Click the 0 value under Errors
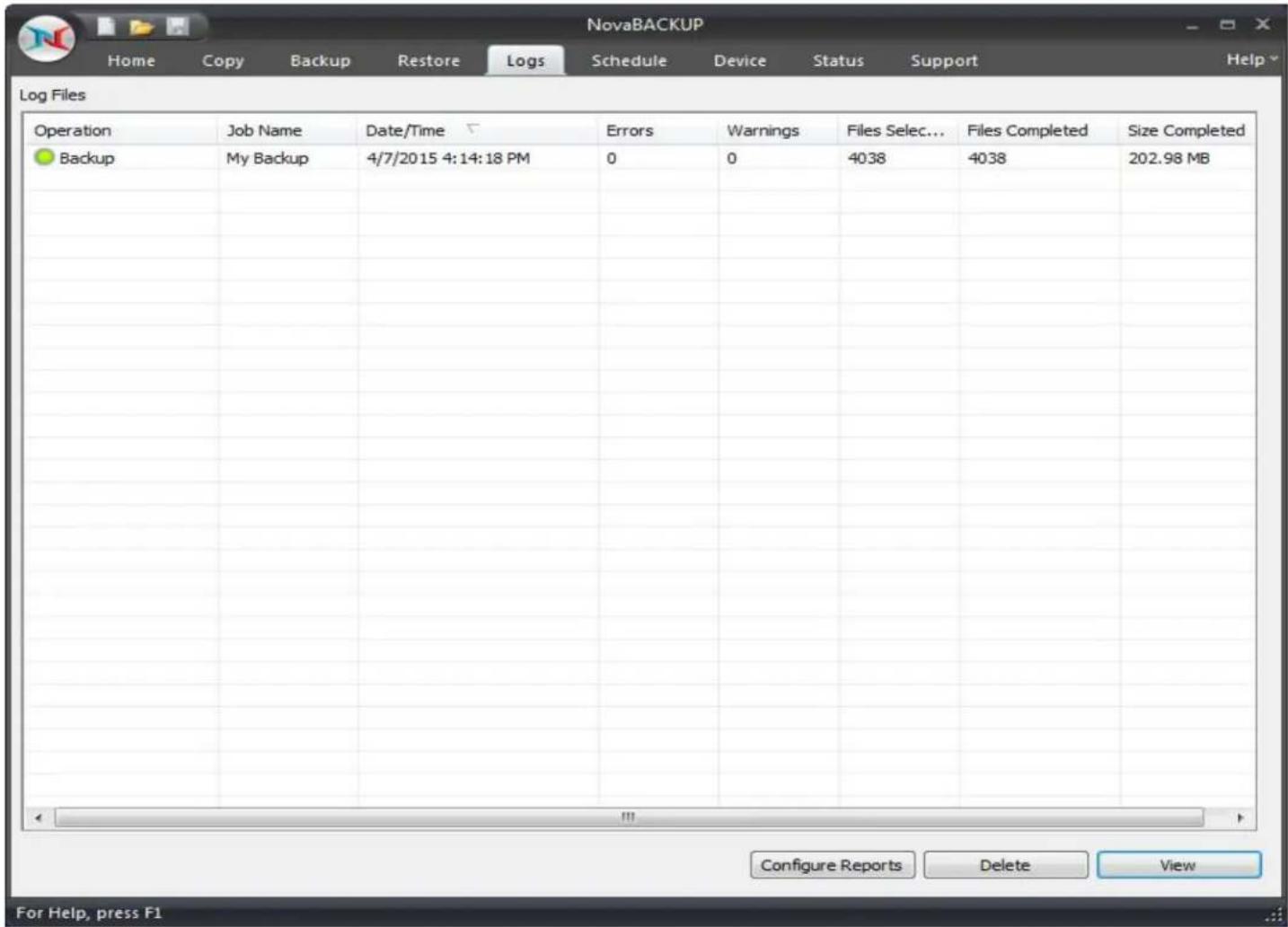 pyautogui.click(x=612, y=158)
